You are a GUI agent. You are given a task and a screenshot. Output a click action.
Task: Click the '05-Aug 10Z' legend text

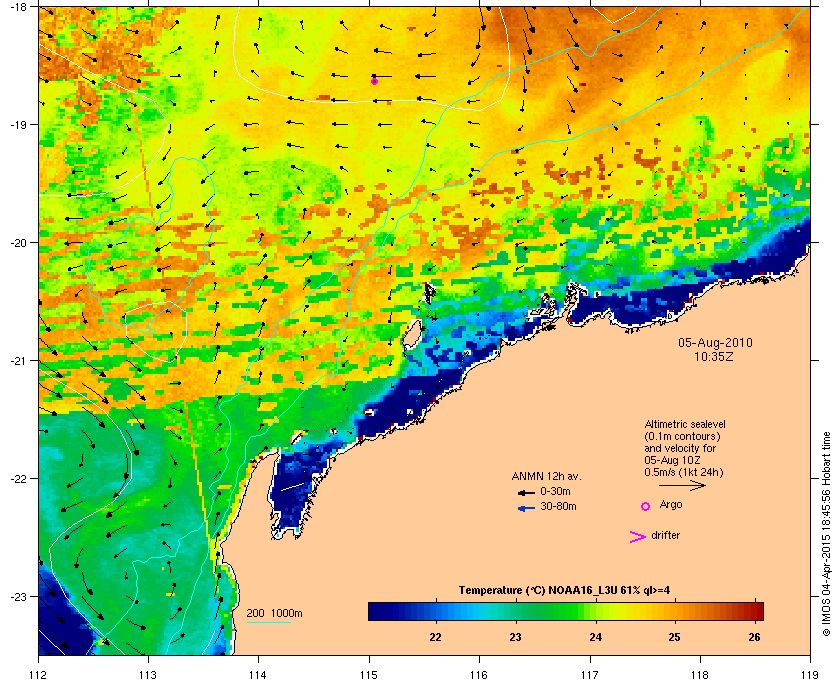point(672,461)
